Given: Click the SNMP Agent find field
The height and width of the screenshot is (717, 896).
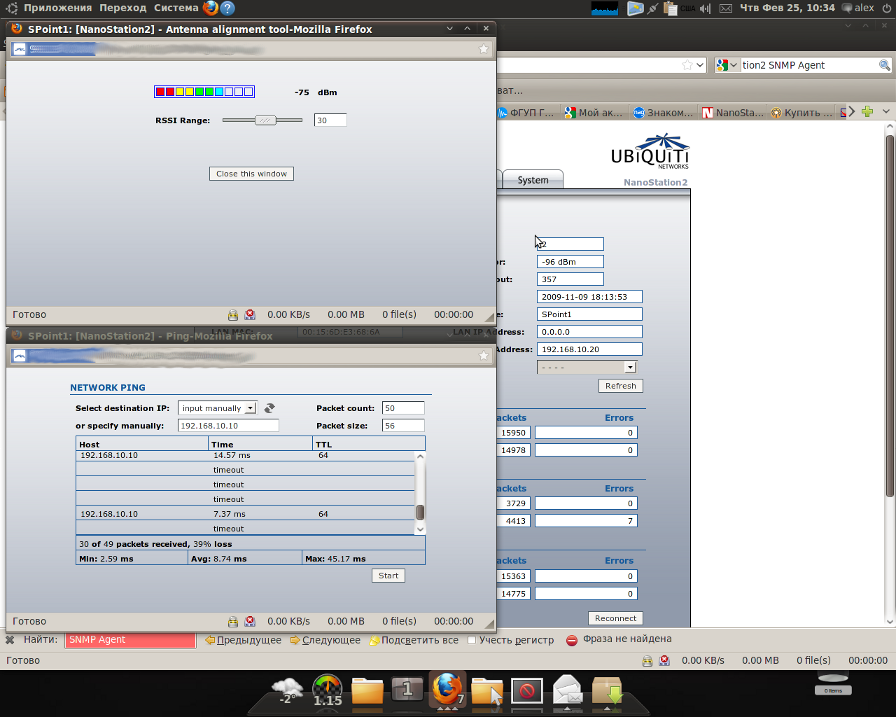Looking at the screenshot, I should 130,640.
